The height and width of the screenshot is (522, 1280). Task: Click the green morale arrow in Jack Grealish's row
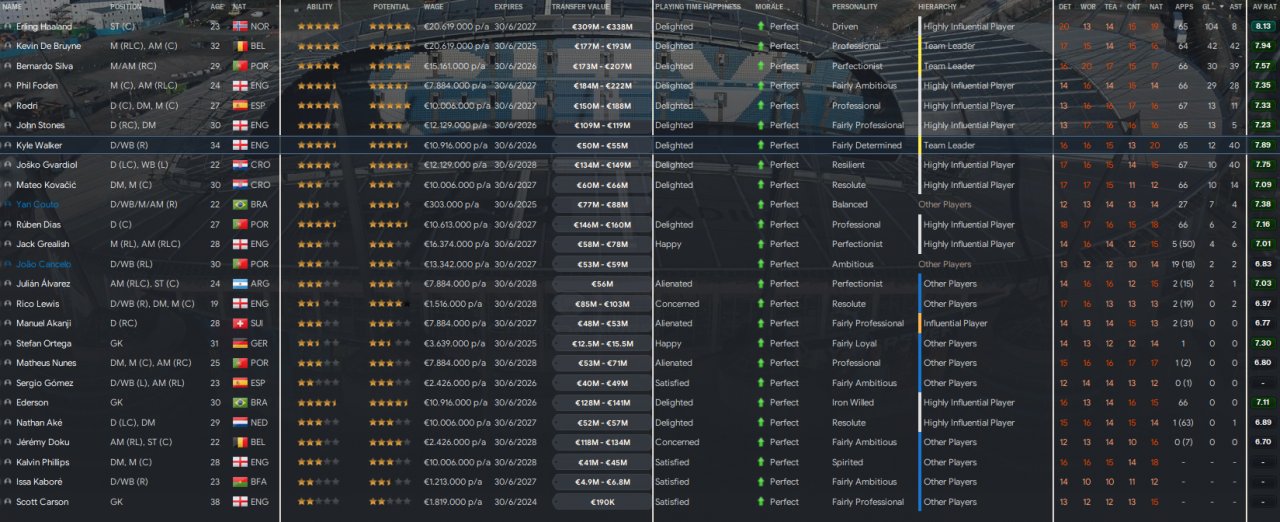(x=761, y=244)
